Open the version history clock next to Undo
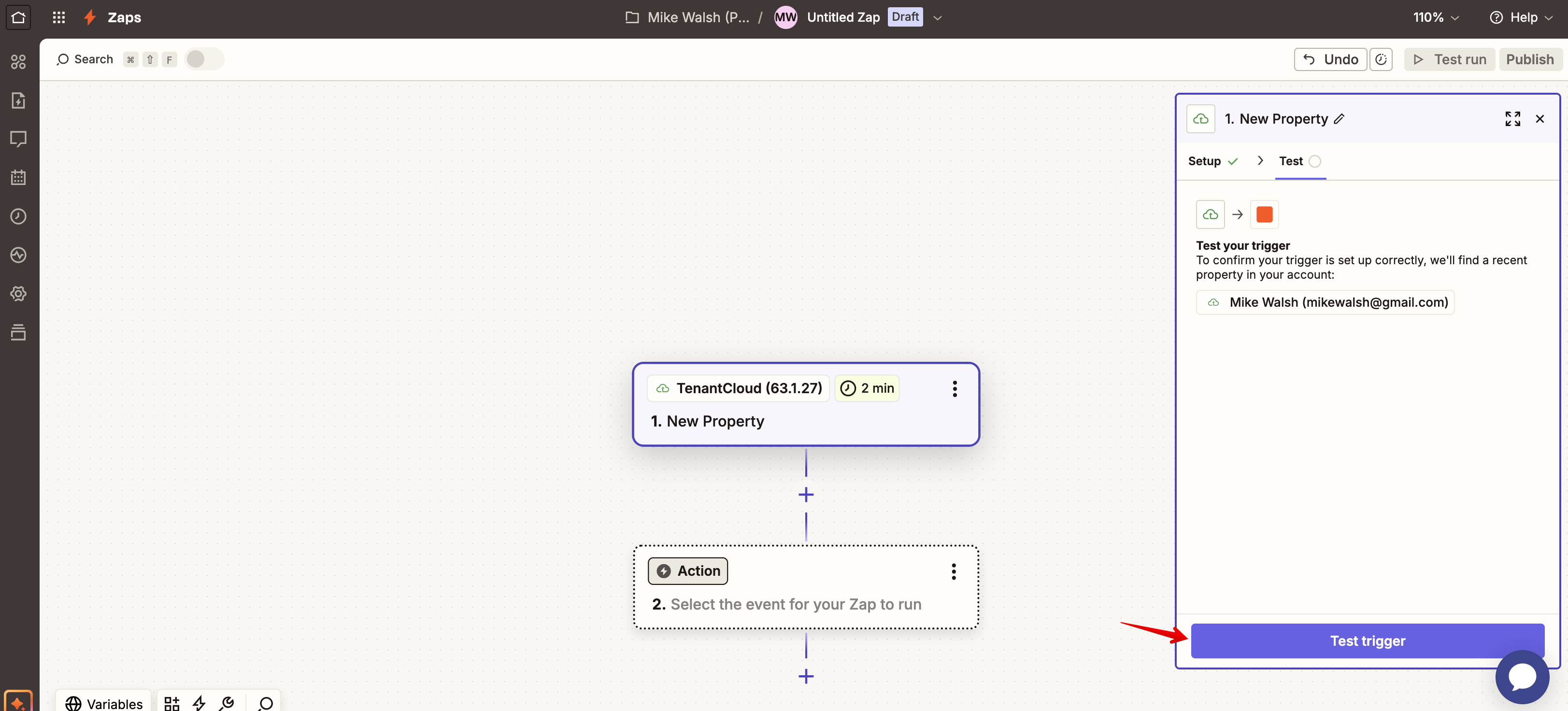Screen dimensions: 1568x711 (1381, 59)
